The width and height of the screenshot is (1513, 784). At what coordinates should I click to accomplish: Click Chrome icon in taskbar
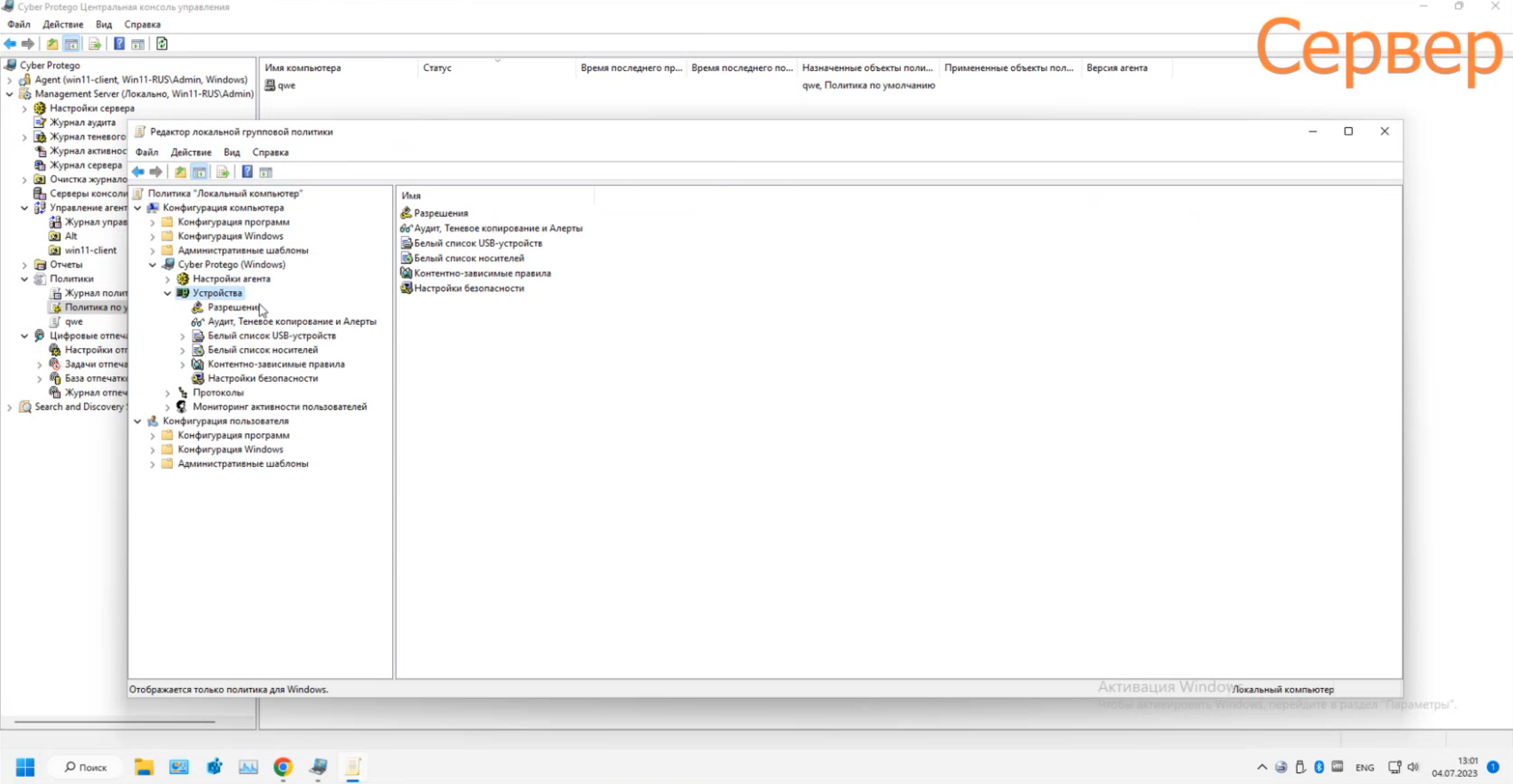283,766
